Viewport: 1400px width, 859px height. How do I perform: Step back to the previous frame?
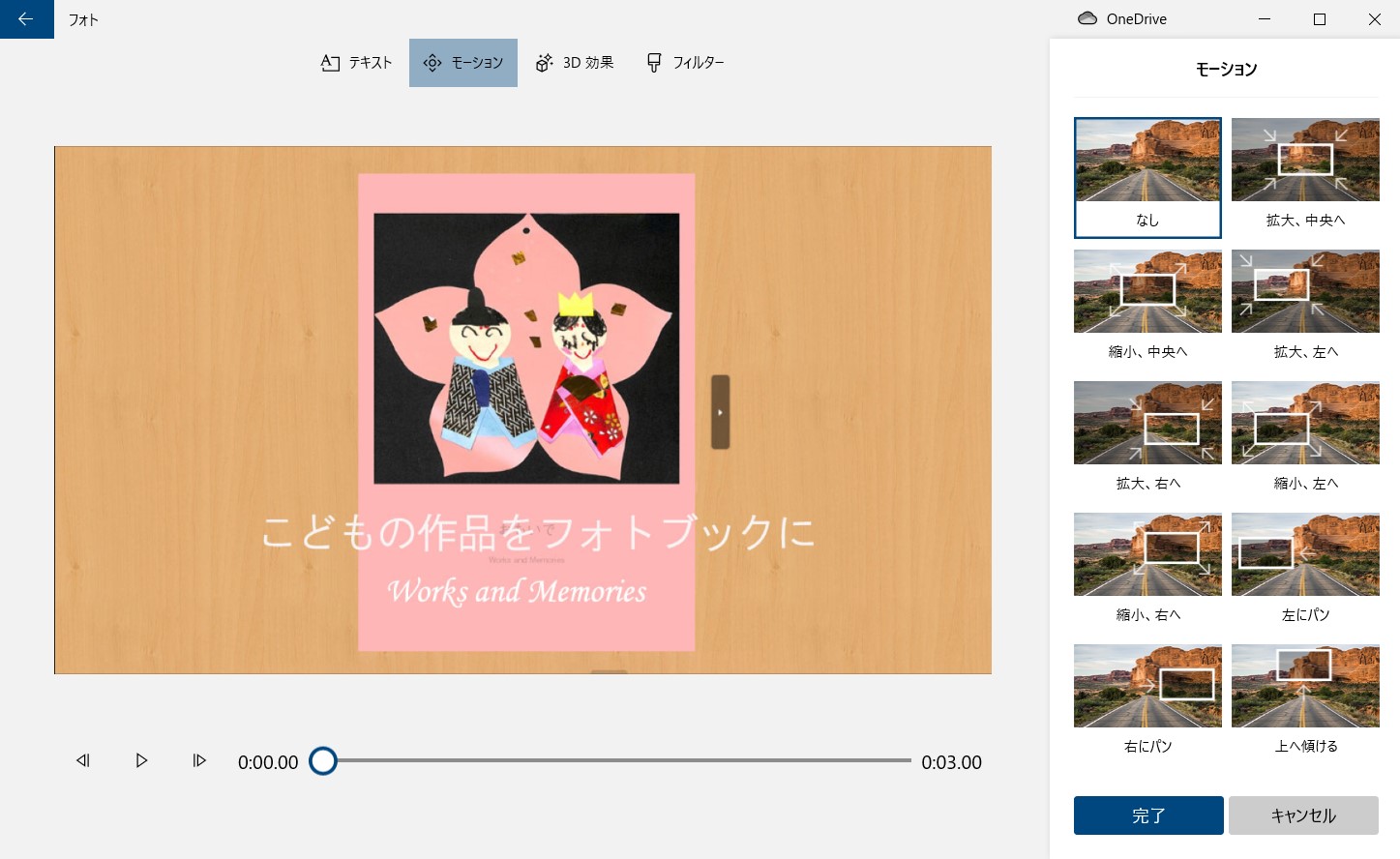(x=83, y=761)
